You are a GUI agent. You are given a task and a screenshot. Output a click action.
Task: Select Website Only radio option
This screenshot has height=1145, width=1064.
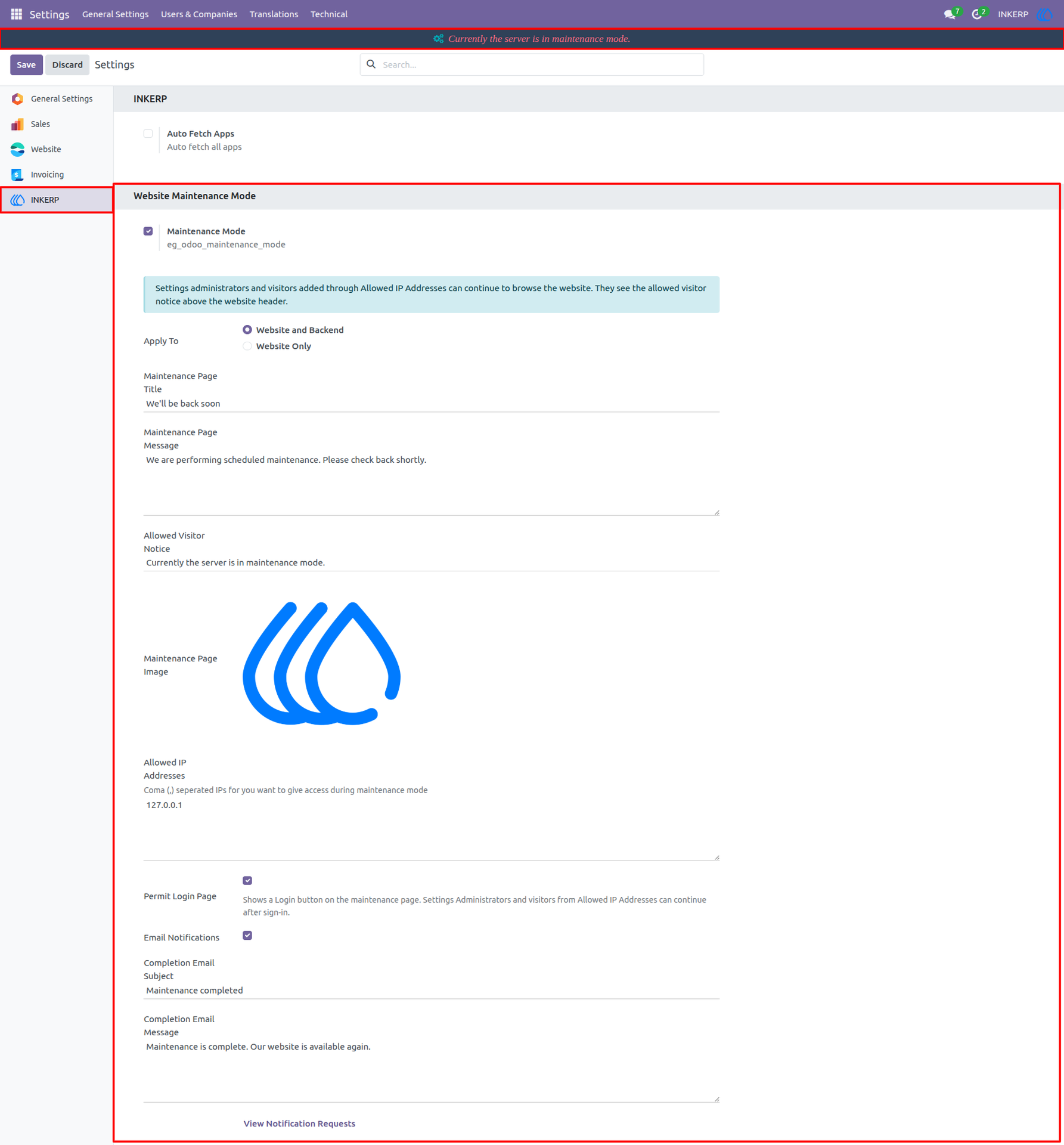247,346
